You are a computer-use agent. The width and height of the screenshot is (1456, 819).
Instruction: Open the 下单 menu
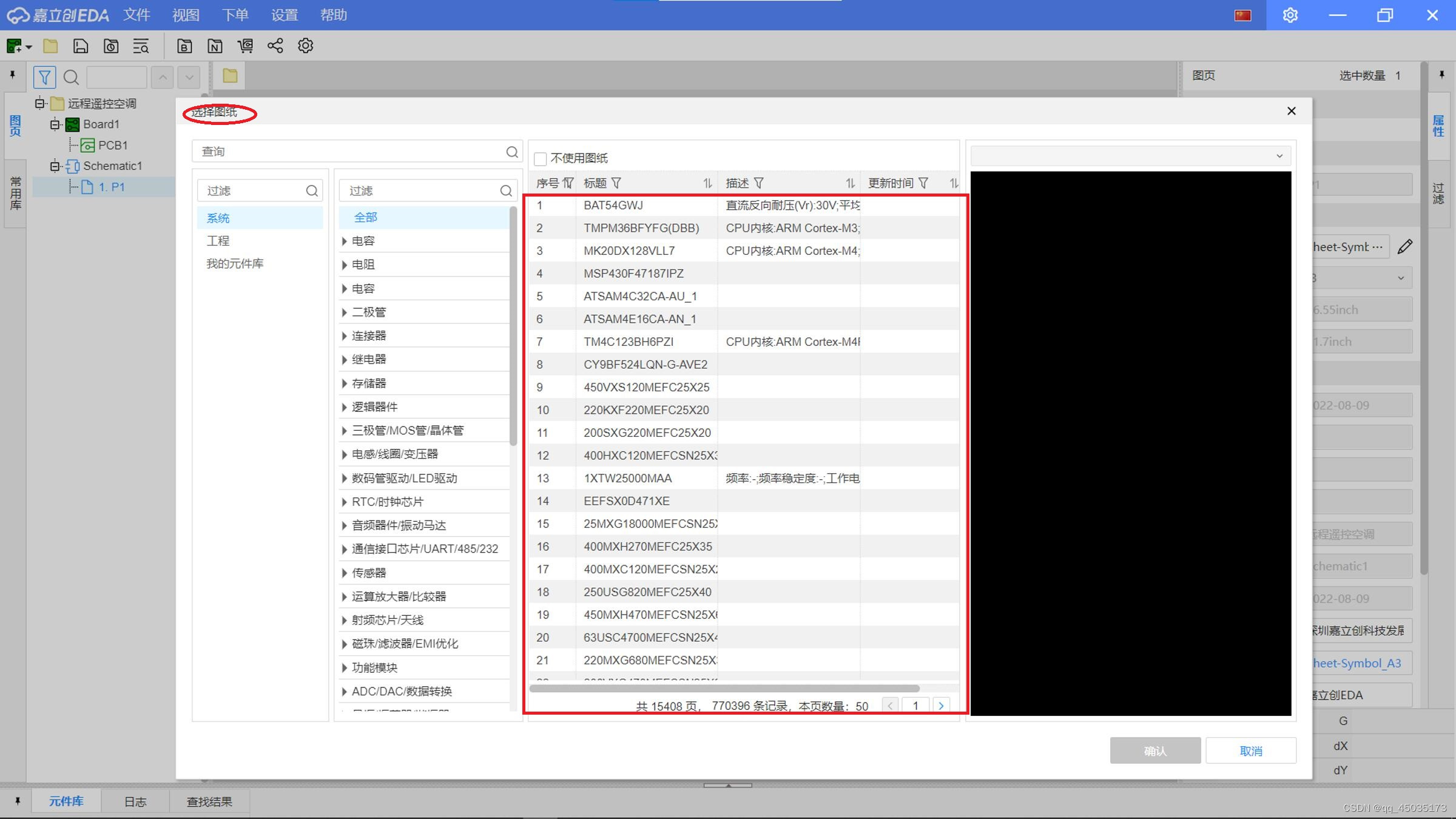pyautogui.click(x=235, y=15)
